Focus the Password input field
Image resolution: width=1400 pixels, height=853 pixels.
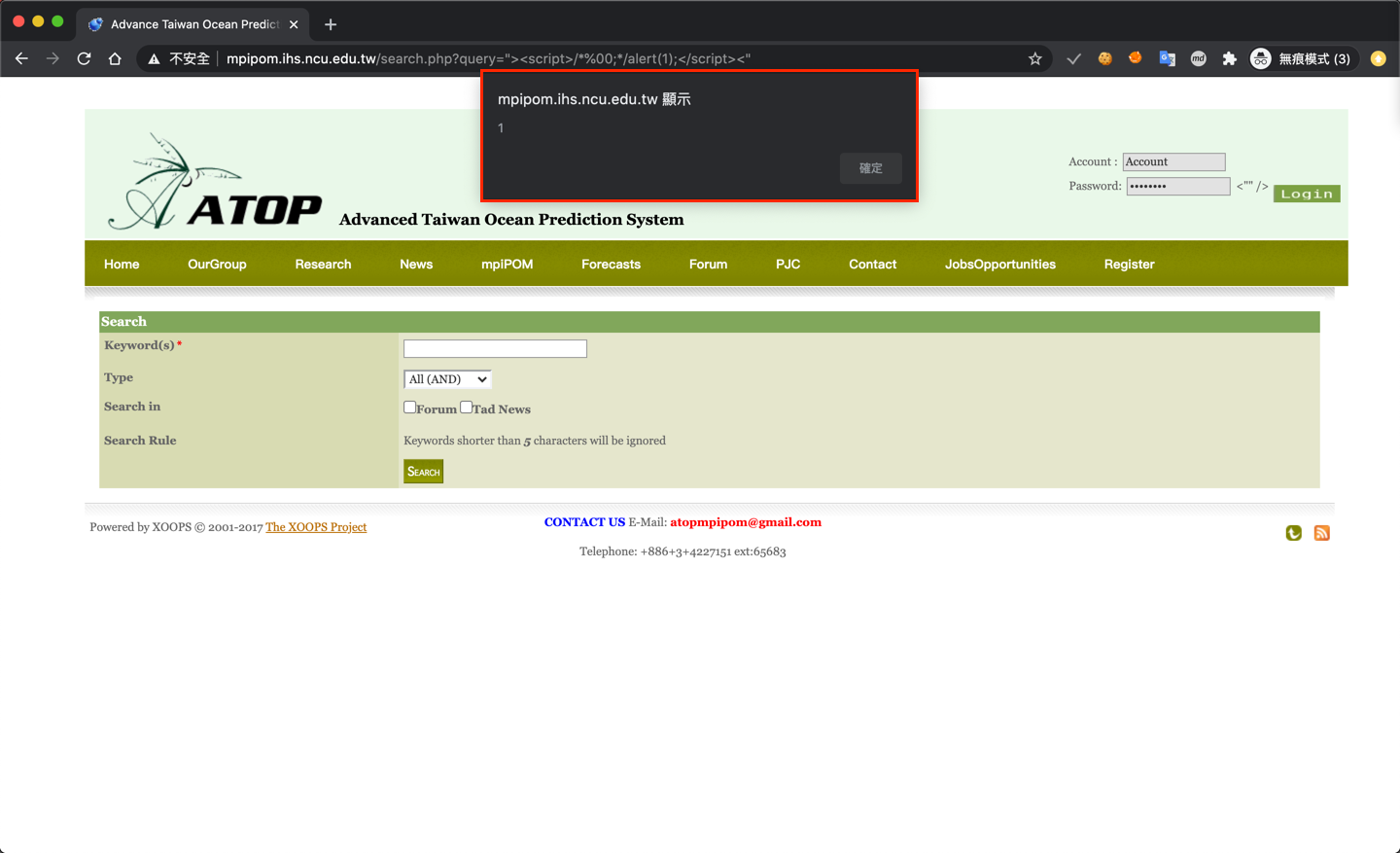coord(1178,186)
